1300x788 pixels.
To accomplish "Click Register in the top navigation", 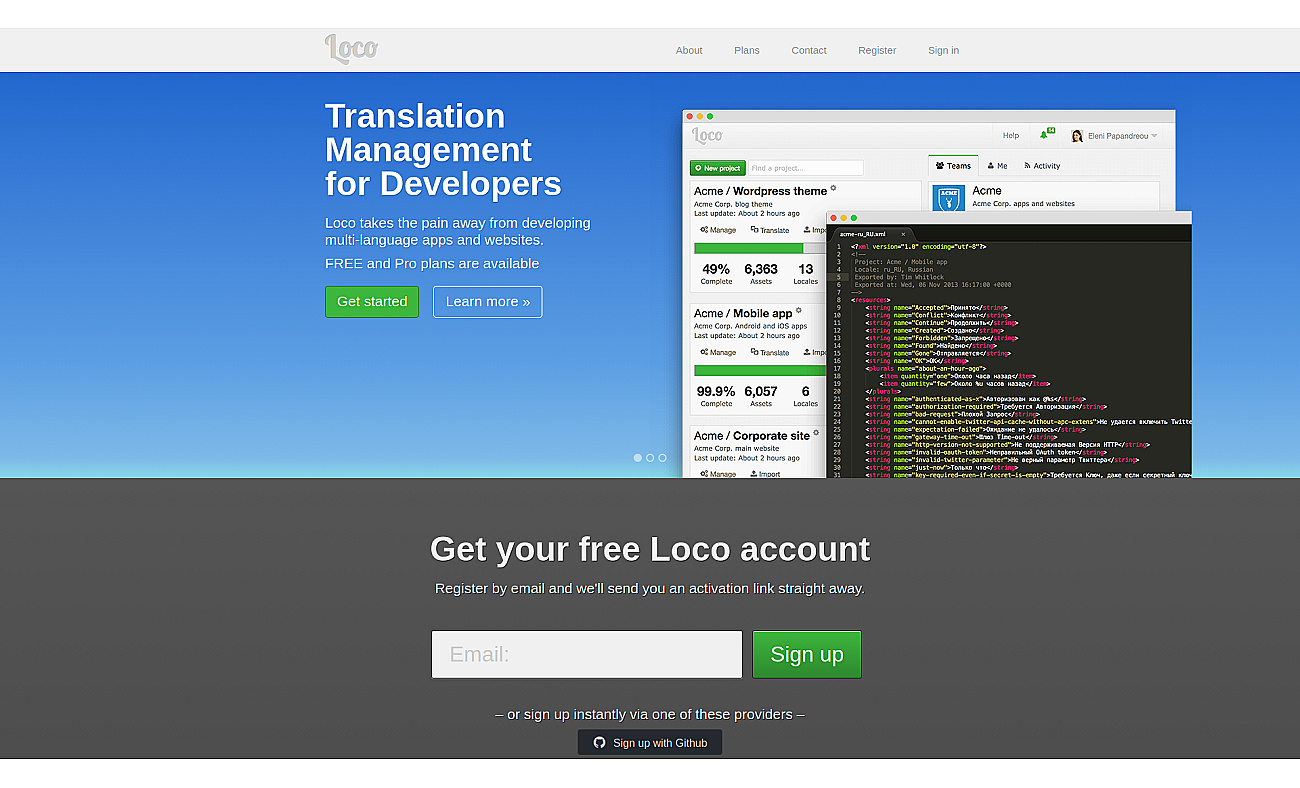I will [x=877, y=50].
